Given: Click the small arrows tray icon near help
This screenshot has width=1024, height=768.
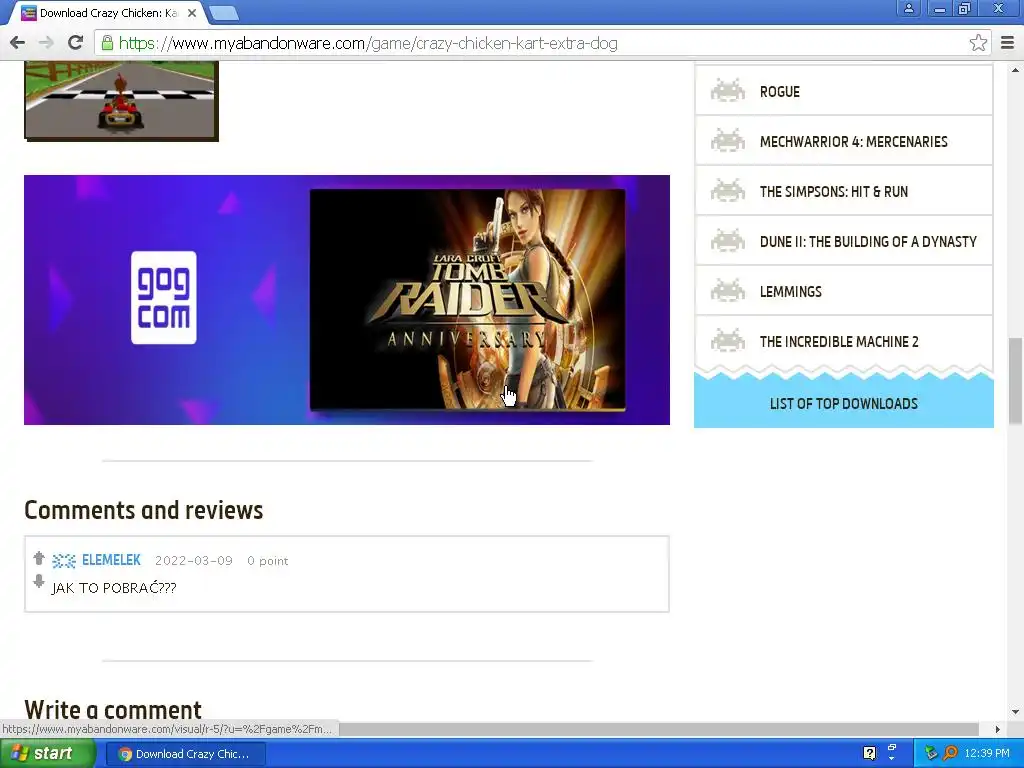Looking at the screenshot, I should point(891,752).
